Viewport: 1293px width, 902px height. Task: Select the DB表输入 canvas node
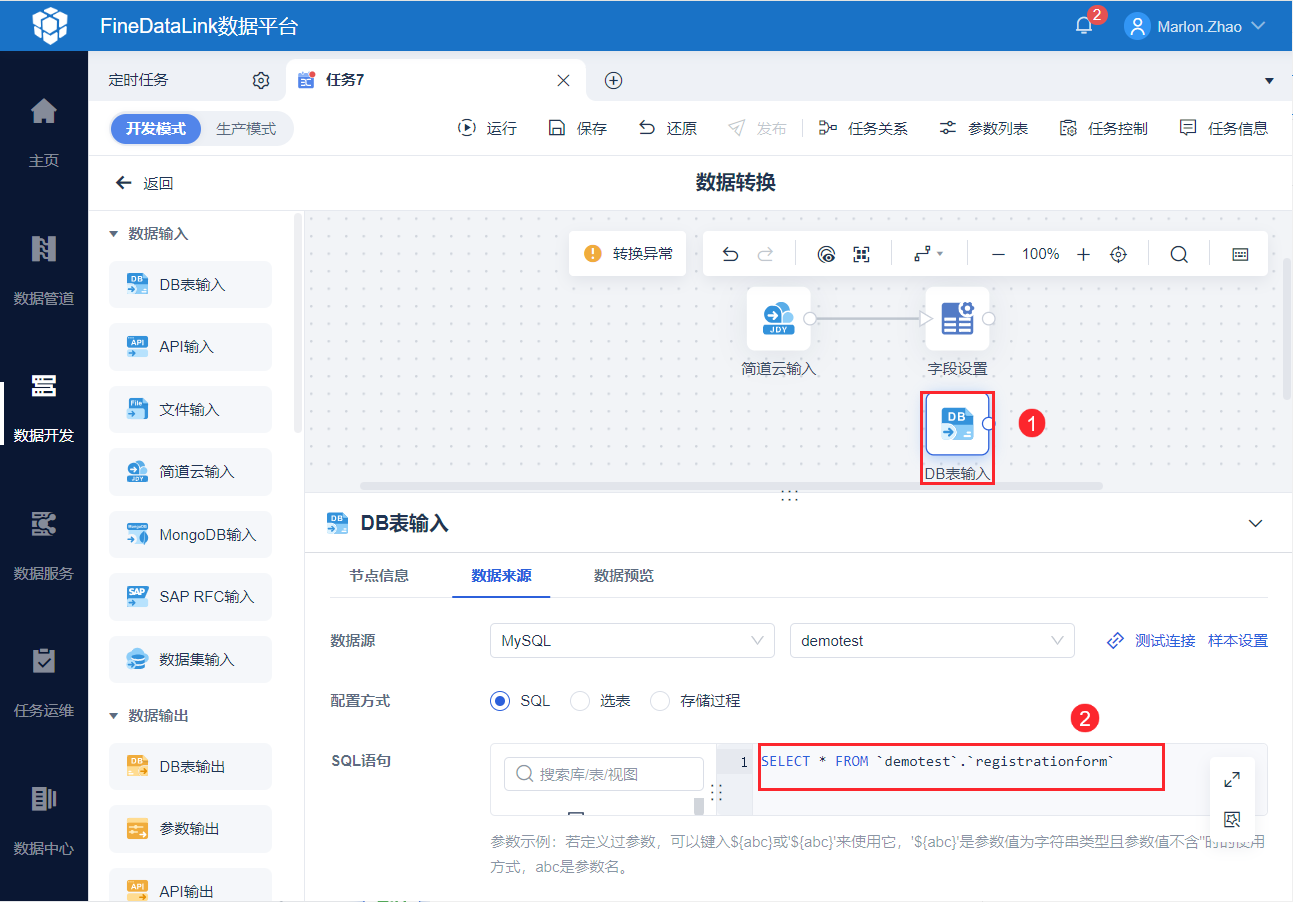[957, 424]
